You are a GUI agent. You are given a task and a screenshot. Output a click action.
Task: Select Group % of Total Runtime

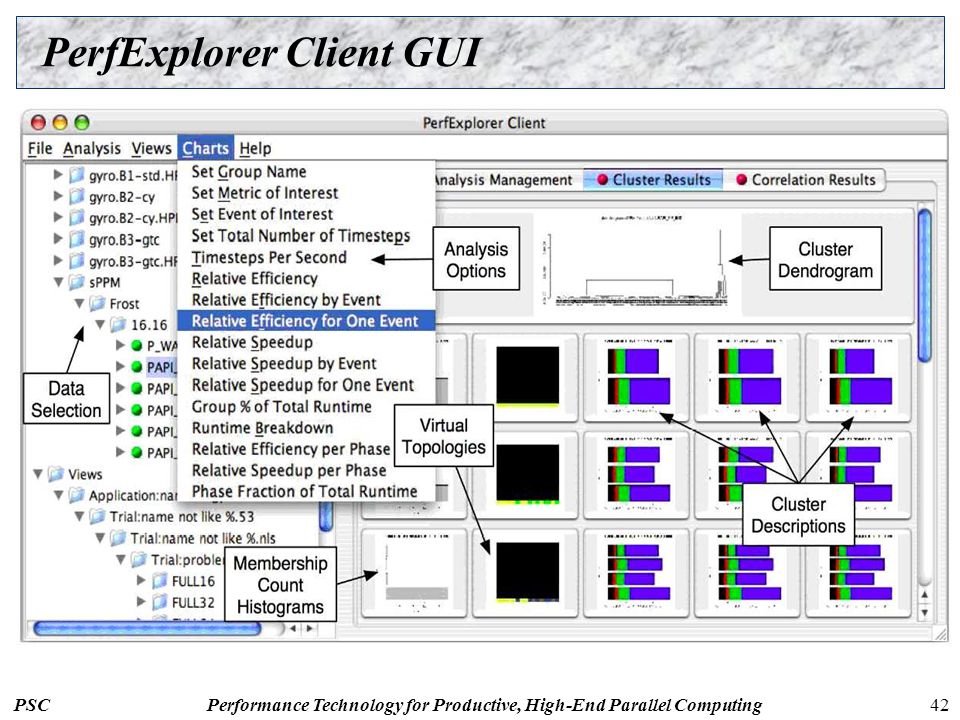(281, 407)
